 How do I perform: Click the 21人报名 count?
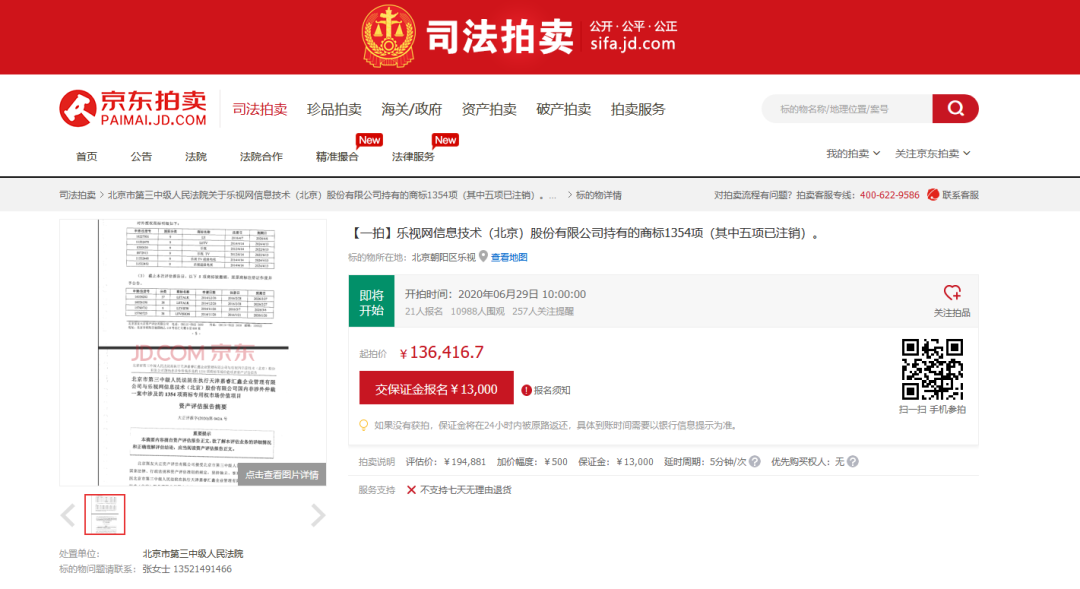[x=424, y=311]
